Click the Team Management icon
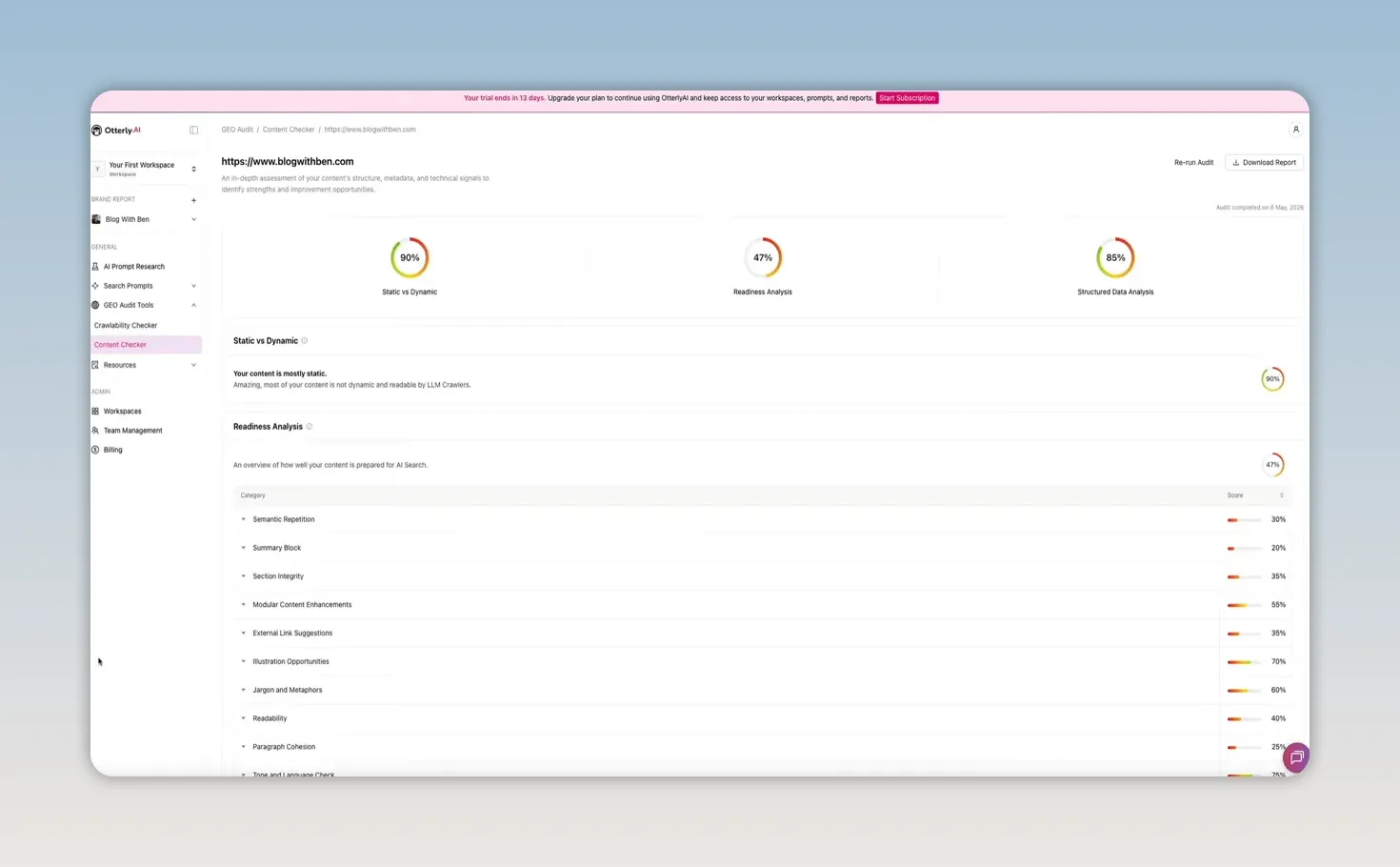Viewport: 1400px width, 867px height. click(95, 431)
